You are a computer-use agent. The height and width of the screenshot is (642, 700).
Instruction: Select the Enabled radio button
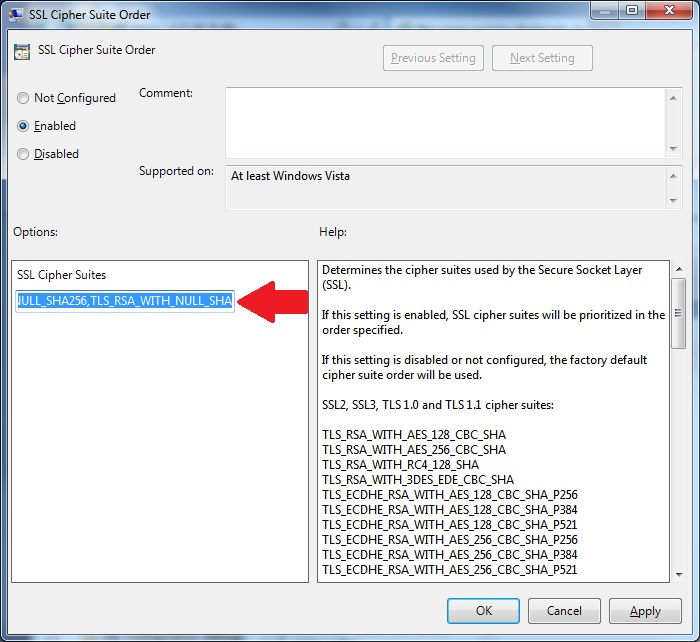24,126
